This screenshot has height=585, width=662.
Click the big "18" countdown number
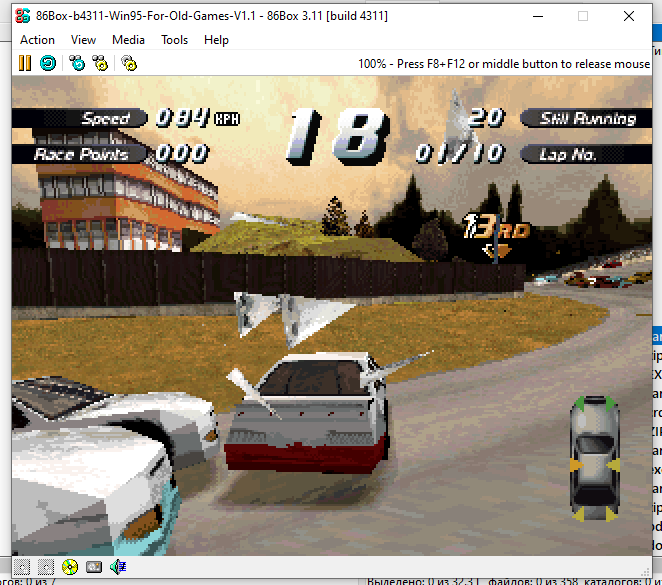point(338,136)
